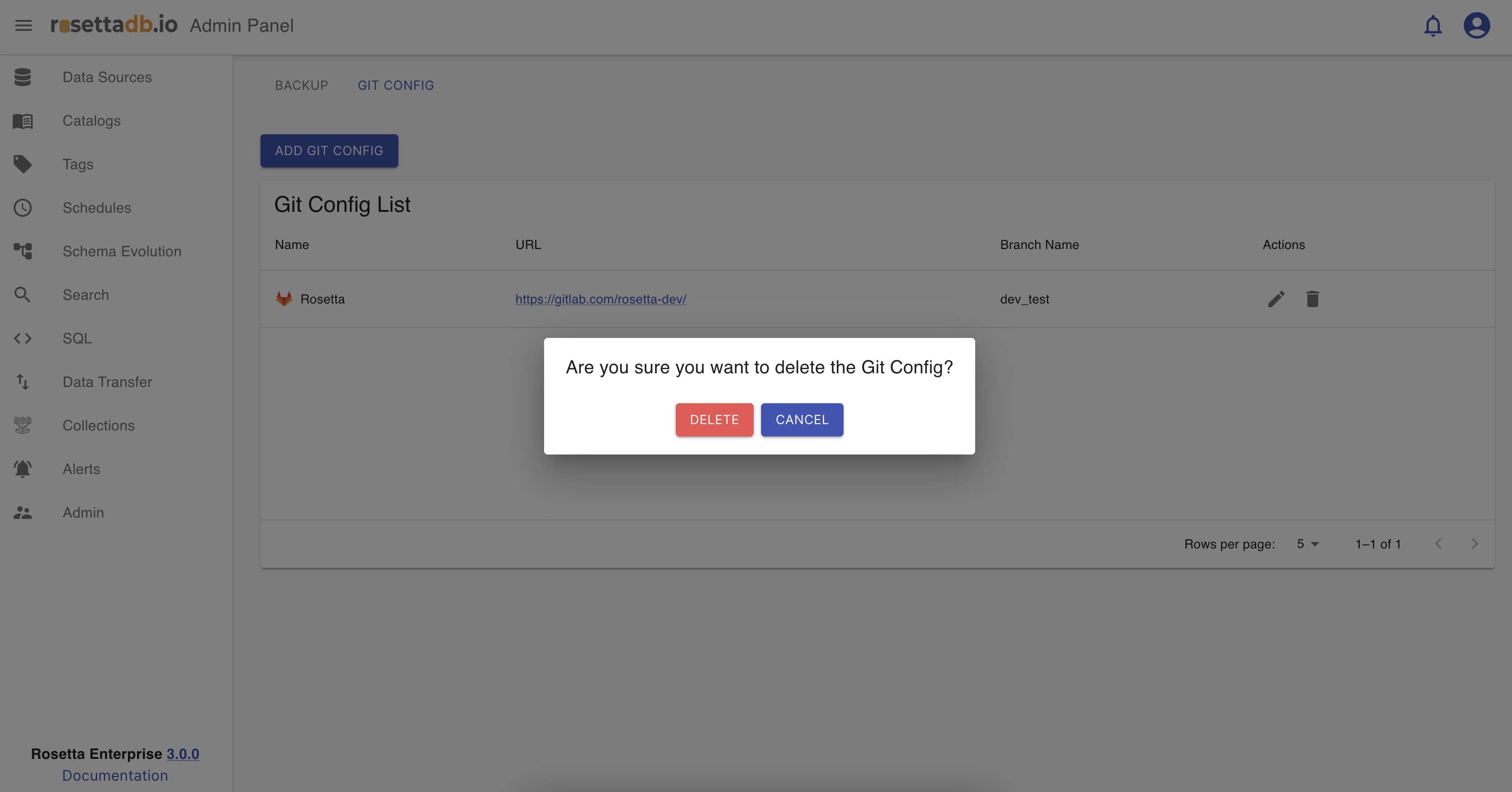Select the Git Config tab
Viewport: 1512px width, 792px height.
[x=396, y=86]
